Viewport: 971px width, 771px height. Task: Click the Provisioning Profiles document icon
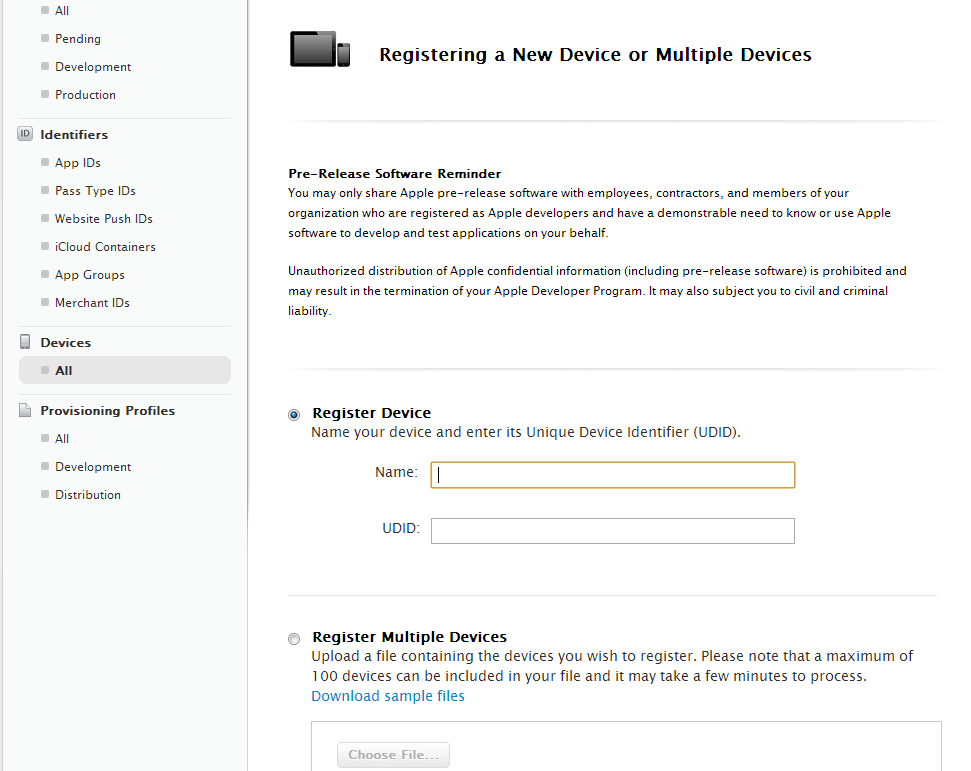[25, 410]
